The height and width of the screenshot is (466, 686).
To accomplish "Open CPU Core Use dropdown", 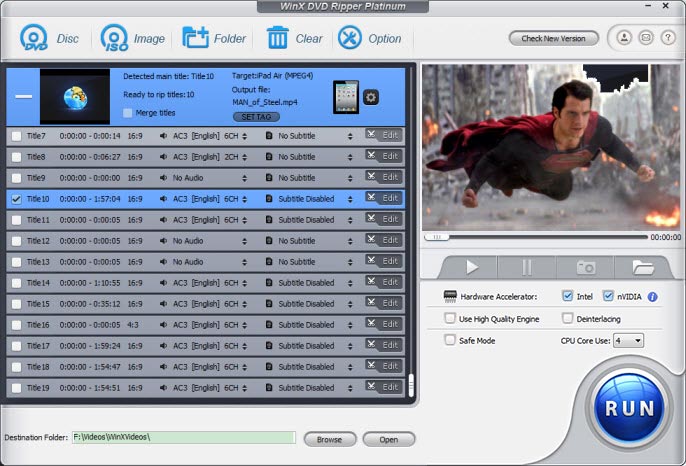I will pyautogui.click(x=628, y=340).
